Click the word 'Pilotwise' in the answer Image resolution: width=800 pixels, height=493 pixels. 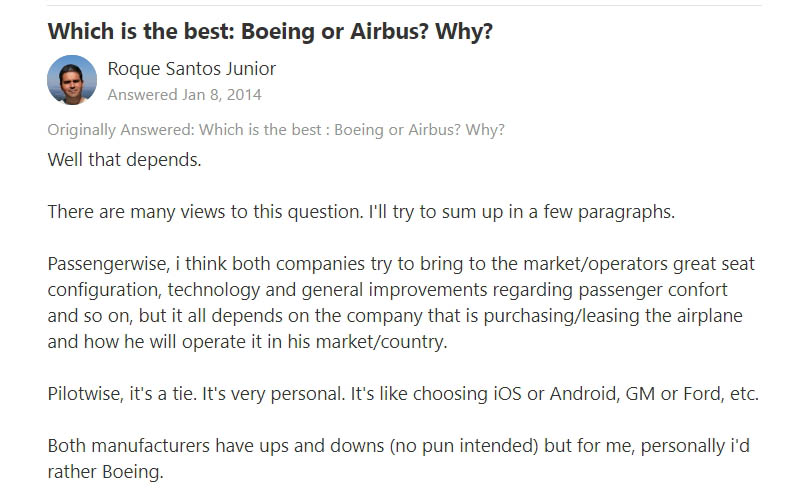click(x=86, y=394)
